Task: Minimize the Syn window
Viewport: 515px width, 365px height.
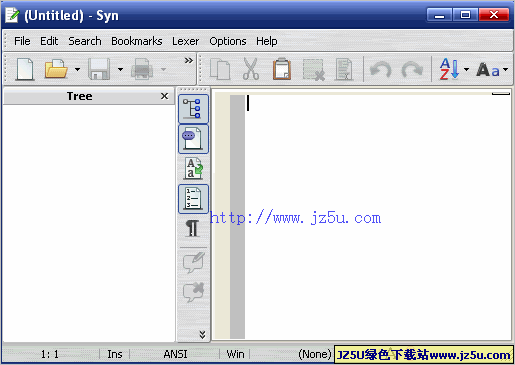Action: [x=439, y=15]
